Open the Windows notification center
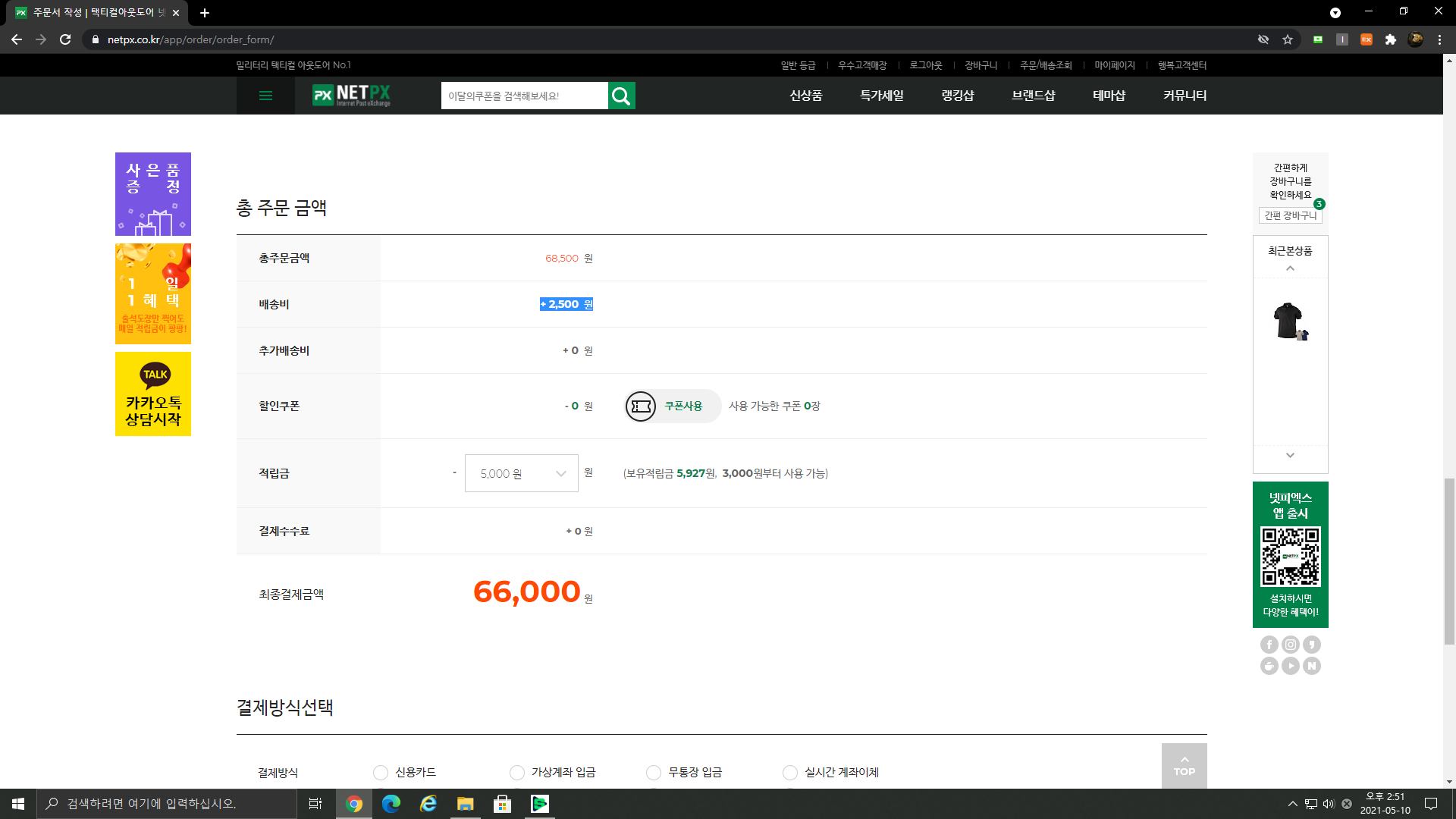Viewport: 1456px width, 819px height. tap(1431, 804)
